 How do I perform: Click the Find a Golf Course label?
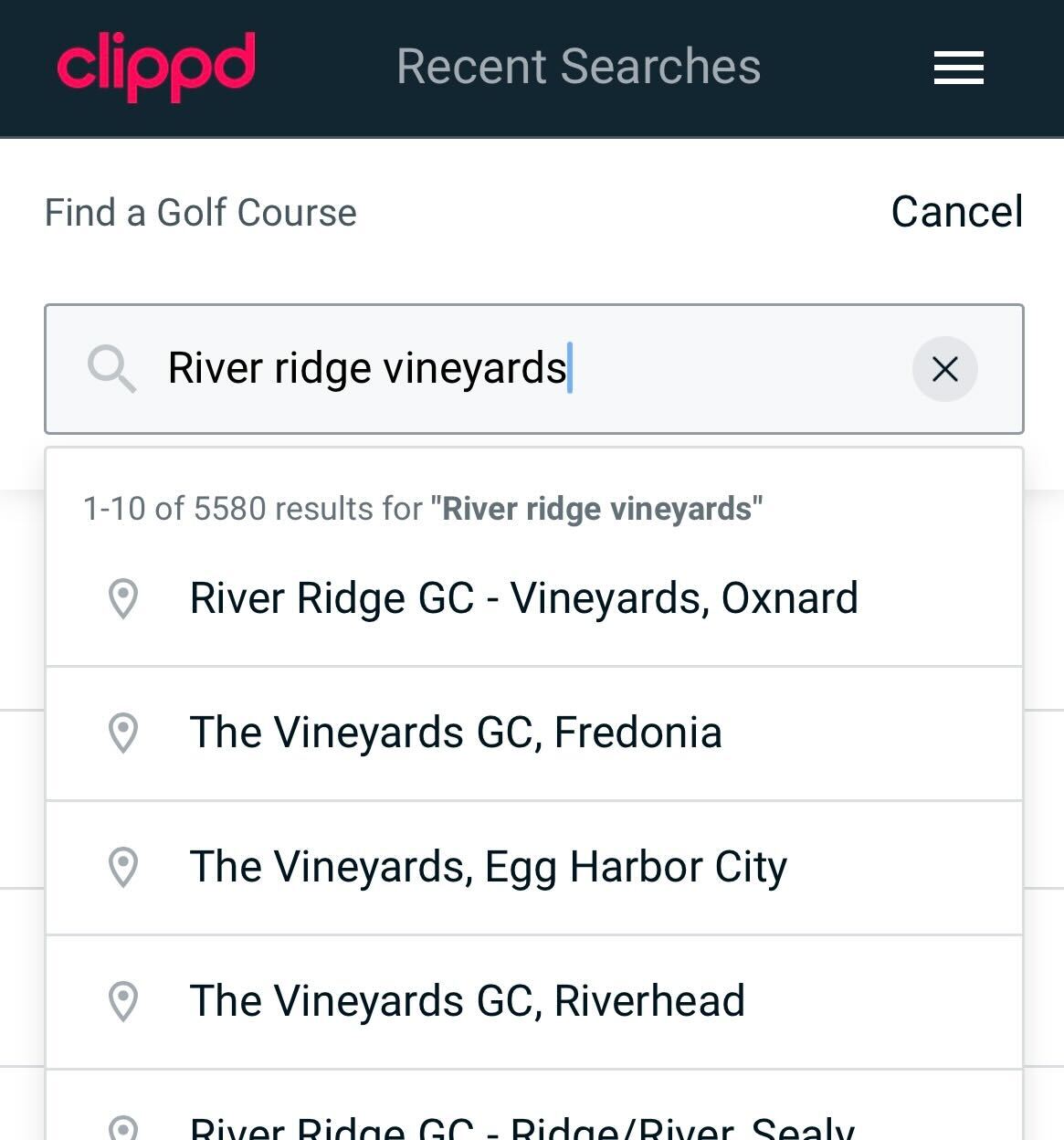pos(200,213)
